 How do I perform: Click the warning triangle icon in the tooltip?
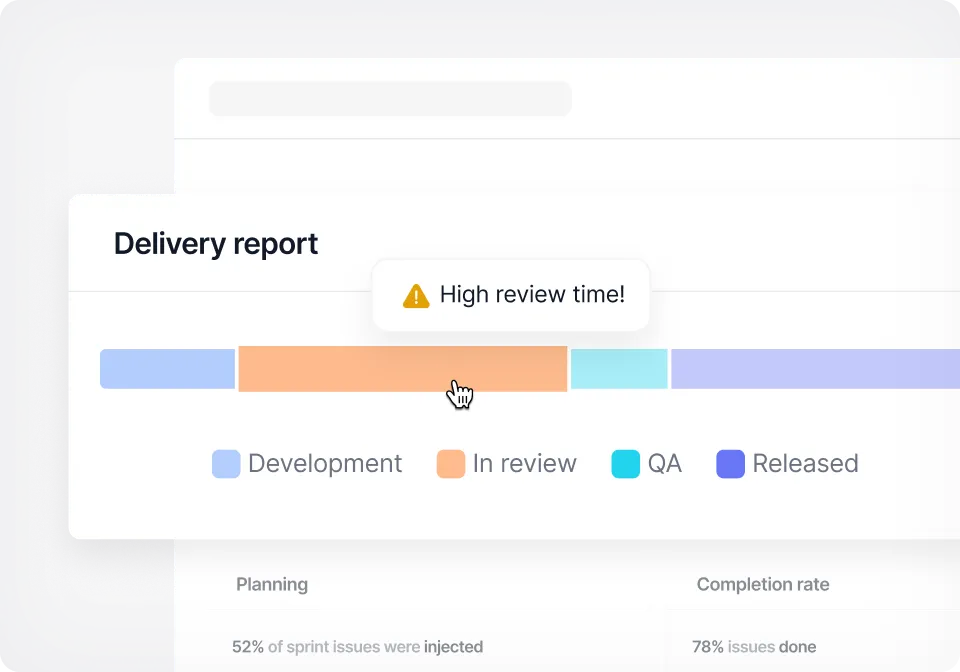click(415, 295)
